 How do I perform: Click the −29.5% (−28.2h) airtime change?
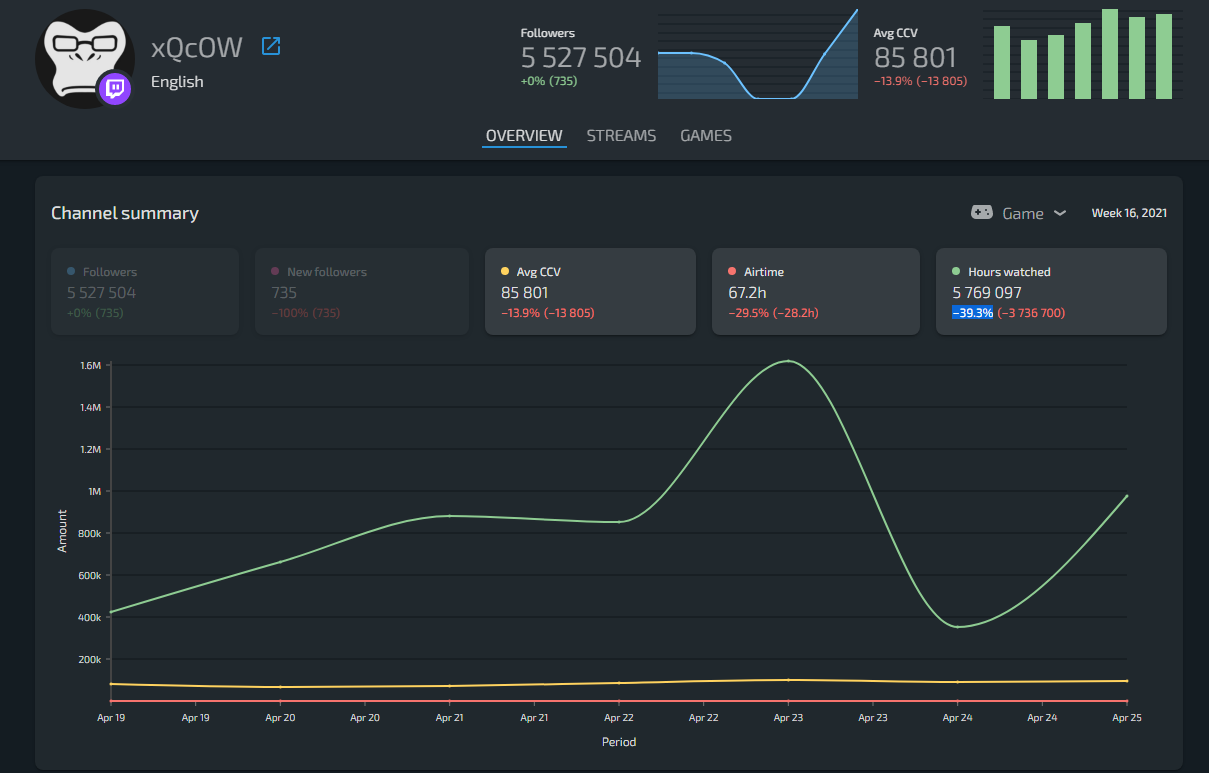coord(774,313)
